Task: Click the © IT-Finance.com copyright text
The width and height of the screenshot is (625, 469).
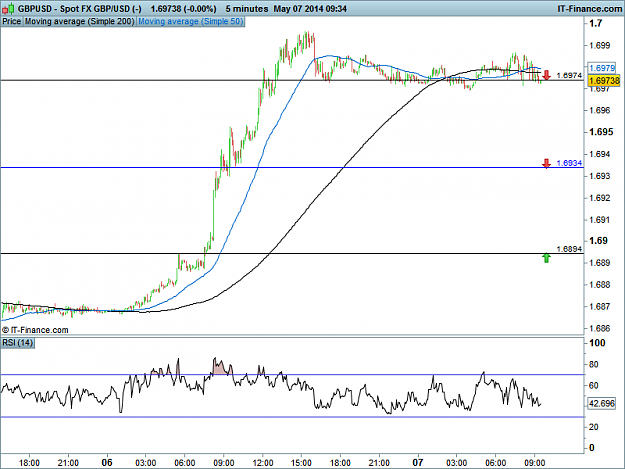Action: 35,330
